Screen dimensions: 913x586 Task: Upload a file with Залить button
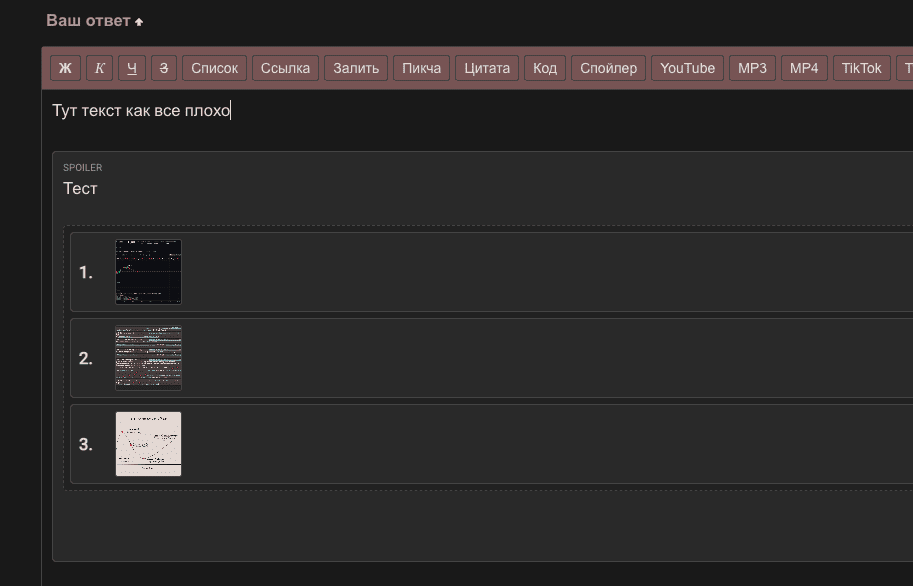coord(356,68)
